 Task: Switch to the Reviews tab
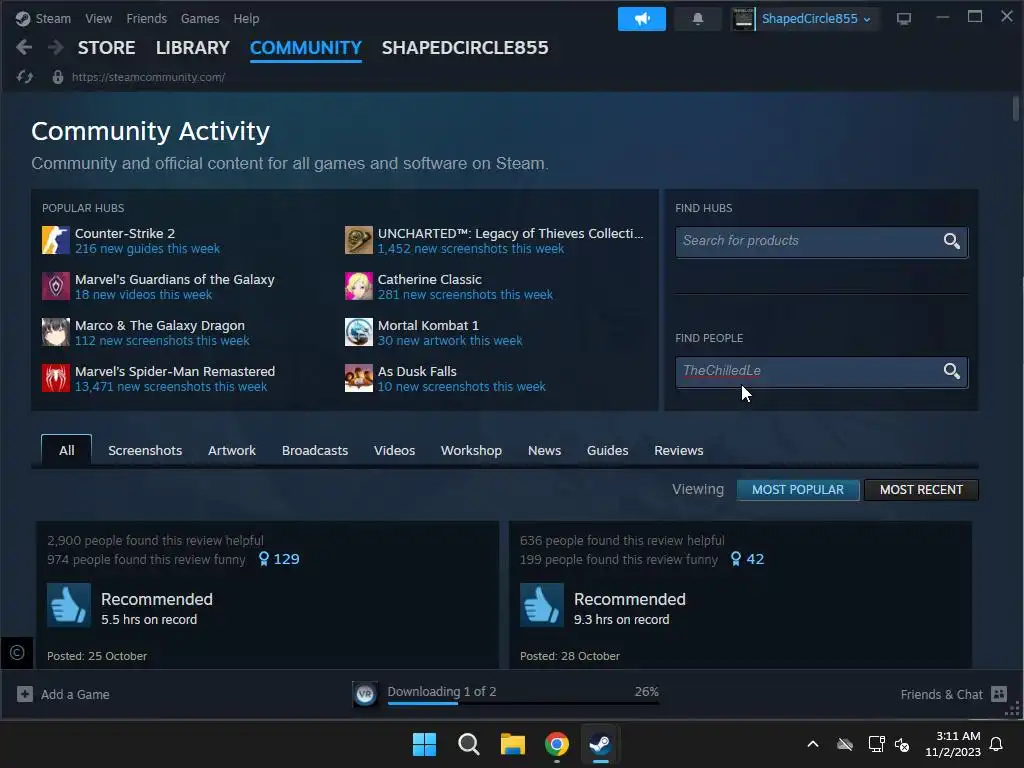[679, 451]
